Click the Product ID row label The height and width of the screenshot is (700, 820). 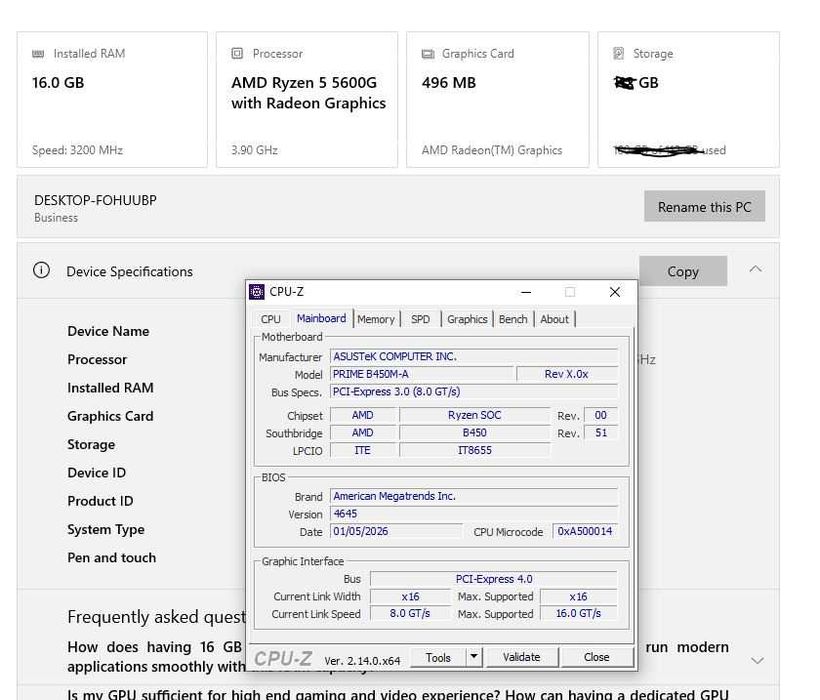(x=100, y=501)
